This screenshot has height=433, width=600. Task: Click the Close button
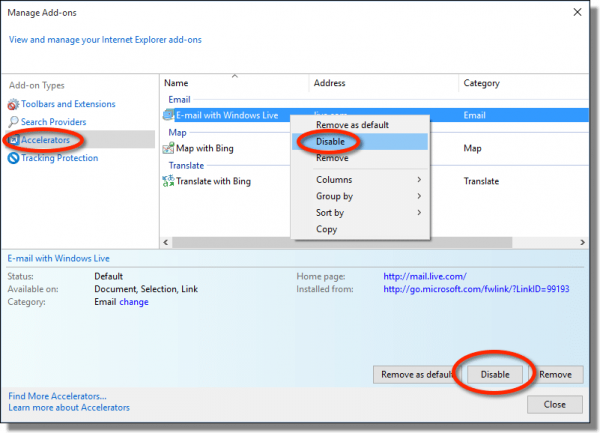(554, 404)
